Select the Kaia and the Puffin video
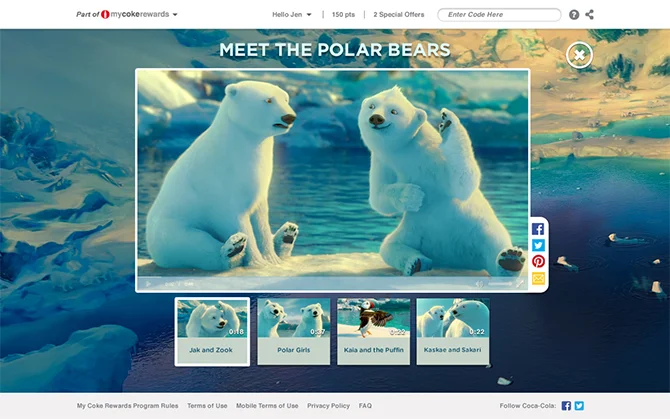Screen dimensions: 670x419 [x=373, y=331]
